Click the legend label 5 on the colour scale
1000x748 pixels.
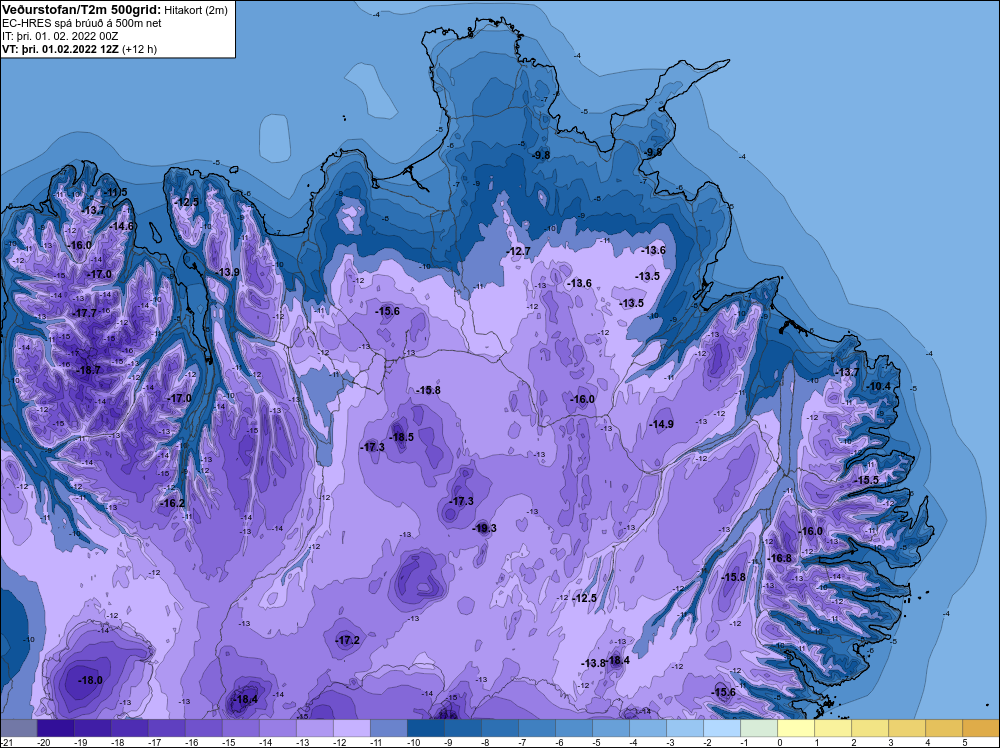point(965,742)
